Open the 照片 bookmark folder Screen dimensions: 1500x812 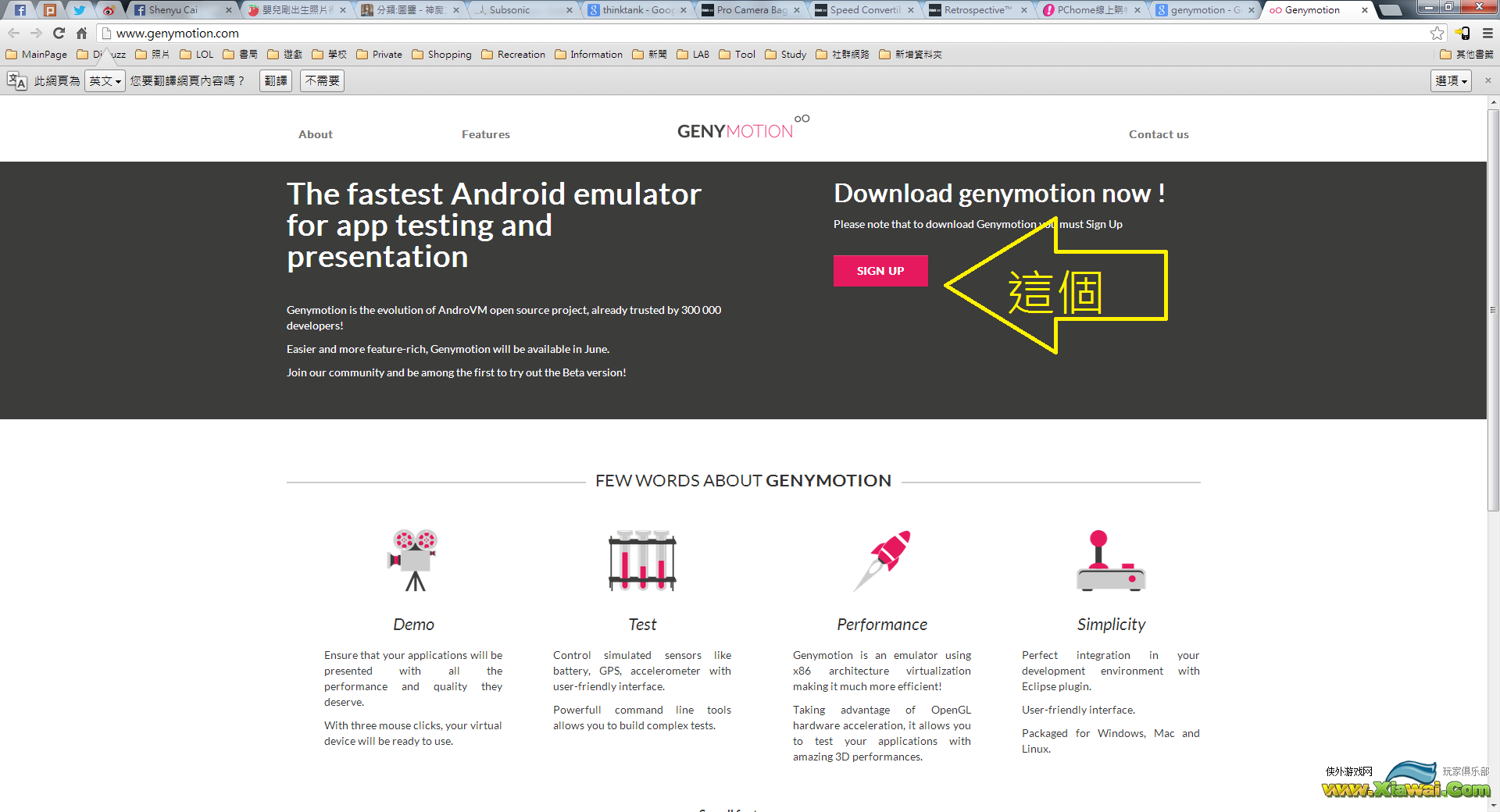pyautogui.click(x=152, y=55)
